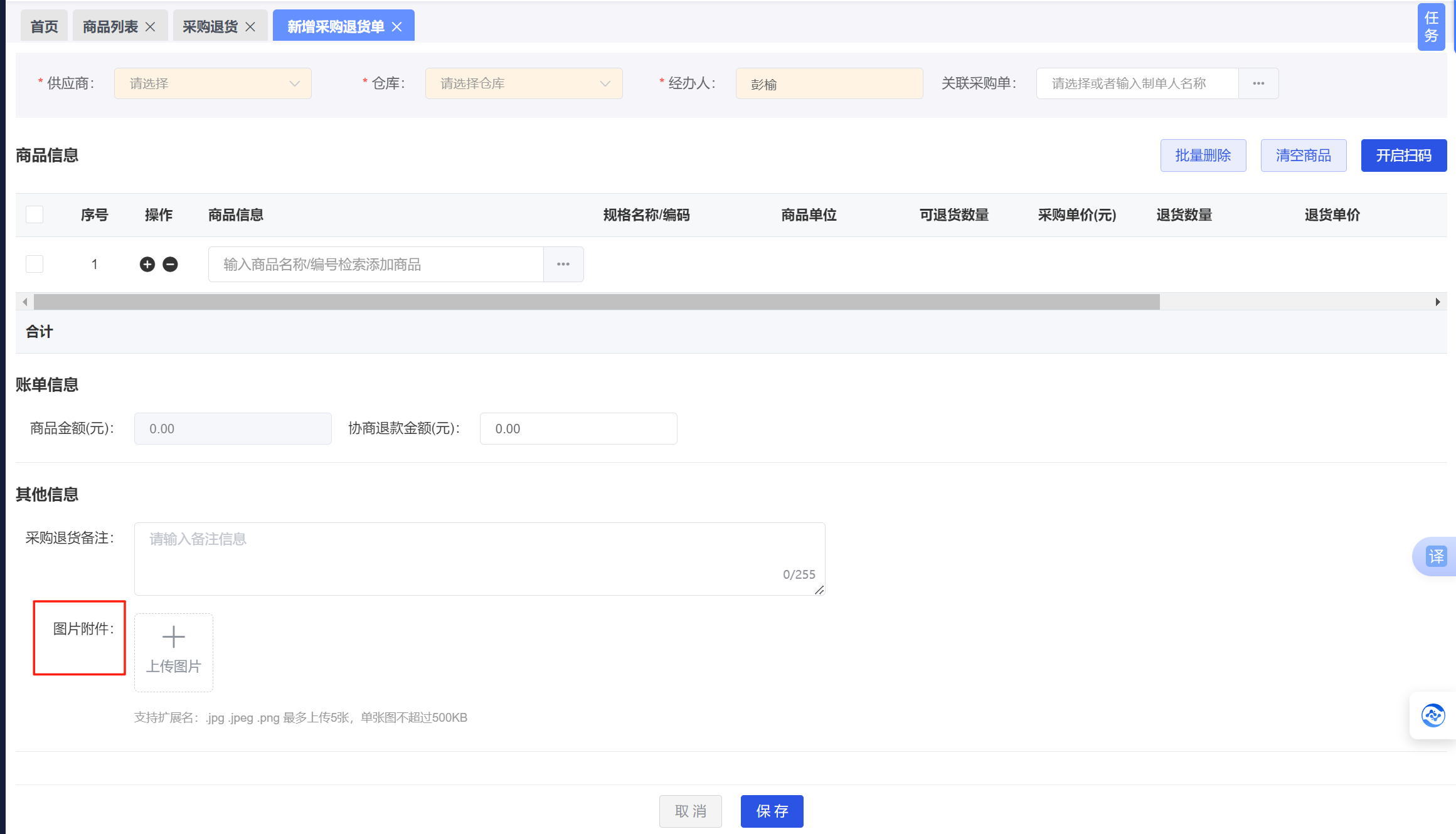Image resolution: width=1456 pixels, height=834 pixels.
Task: Click the 保存 button
Action: (x=772, y=811)
